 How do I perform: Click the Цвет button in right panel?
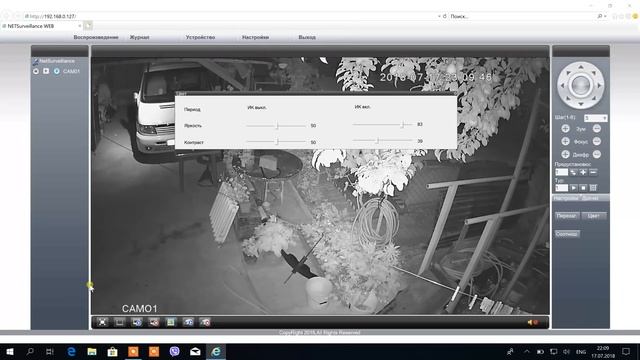593,216
